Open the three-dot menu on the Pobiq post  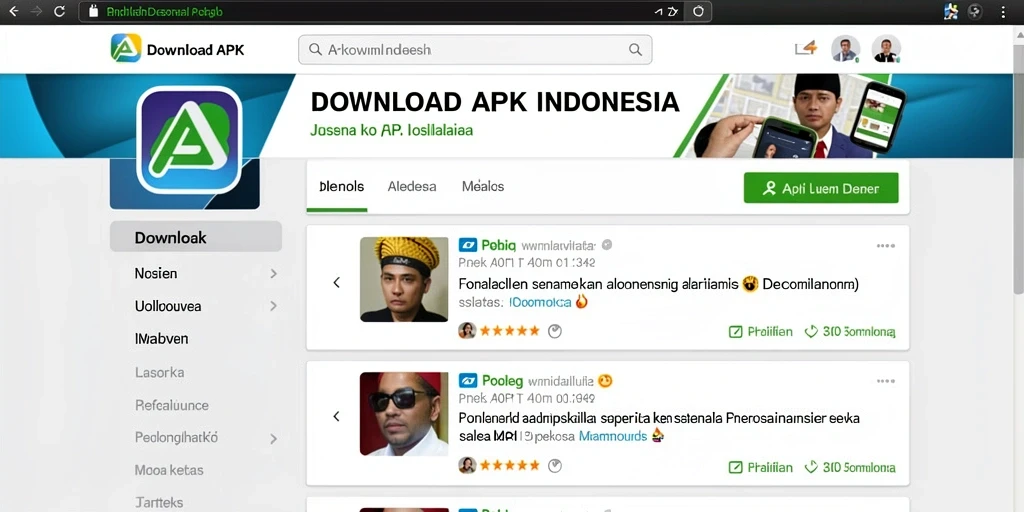[886, 246]
